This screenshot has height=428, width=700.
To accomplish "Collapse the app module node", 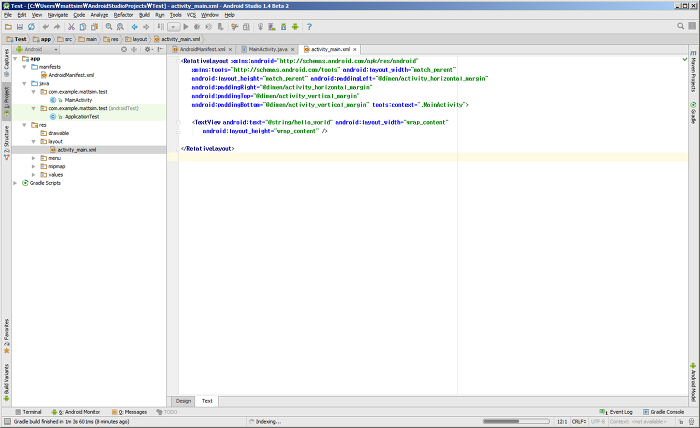I will click(x=16, y=58).
